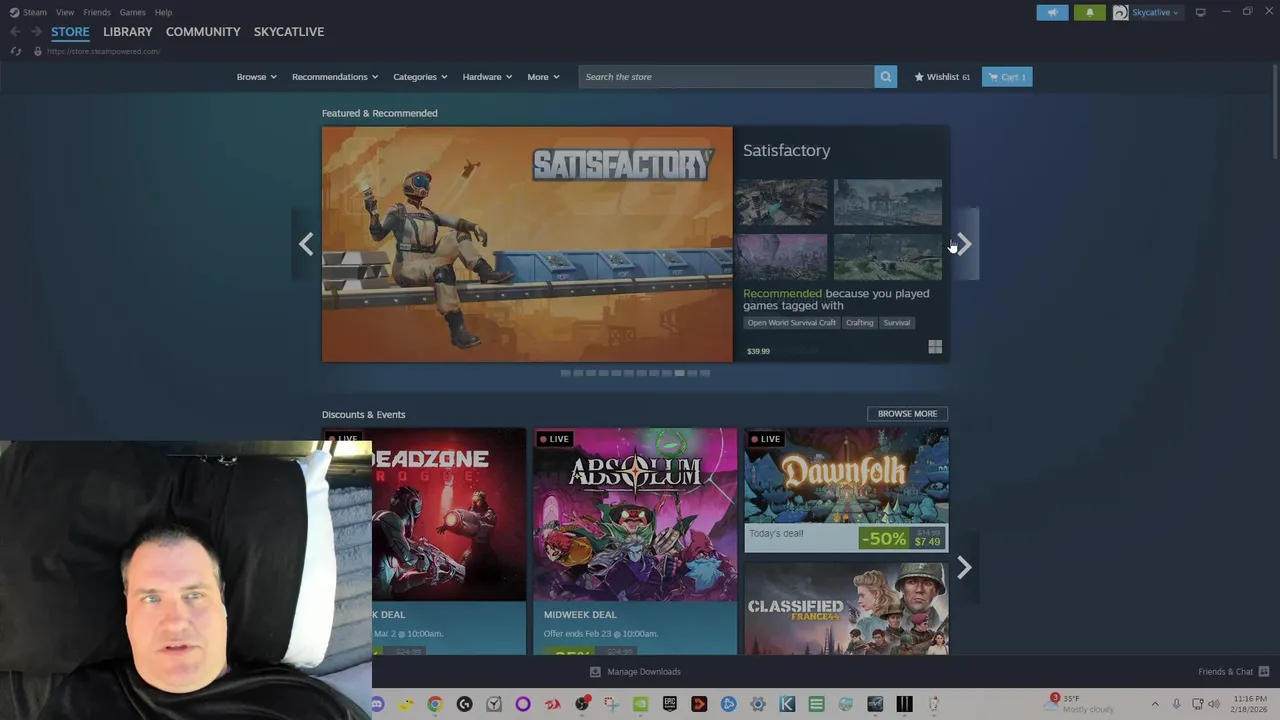Click the Survival tag
The height and width of the screenshot is (720, 1280).
[897, 323]
